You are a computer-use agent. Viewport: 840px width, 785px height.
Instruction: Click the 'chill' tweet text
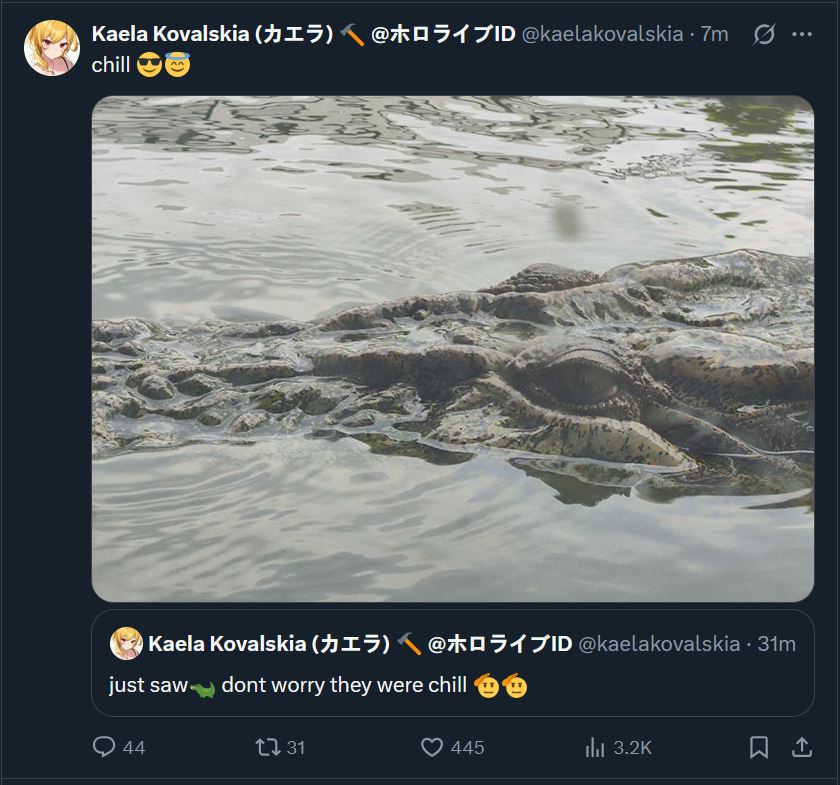(111, 66)
